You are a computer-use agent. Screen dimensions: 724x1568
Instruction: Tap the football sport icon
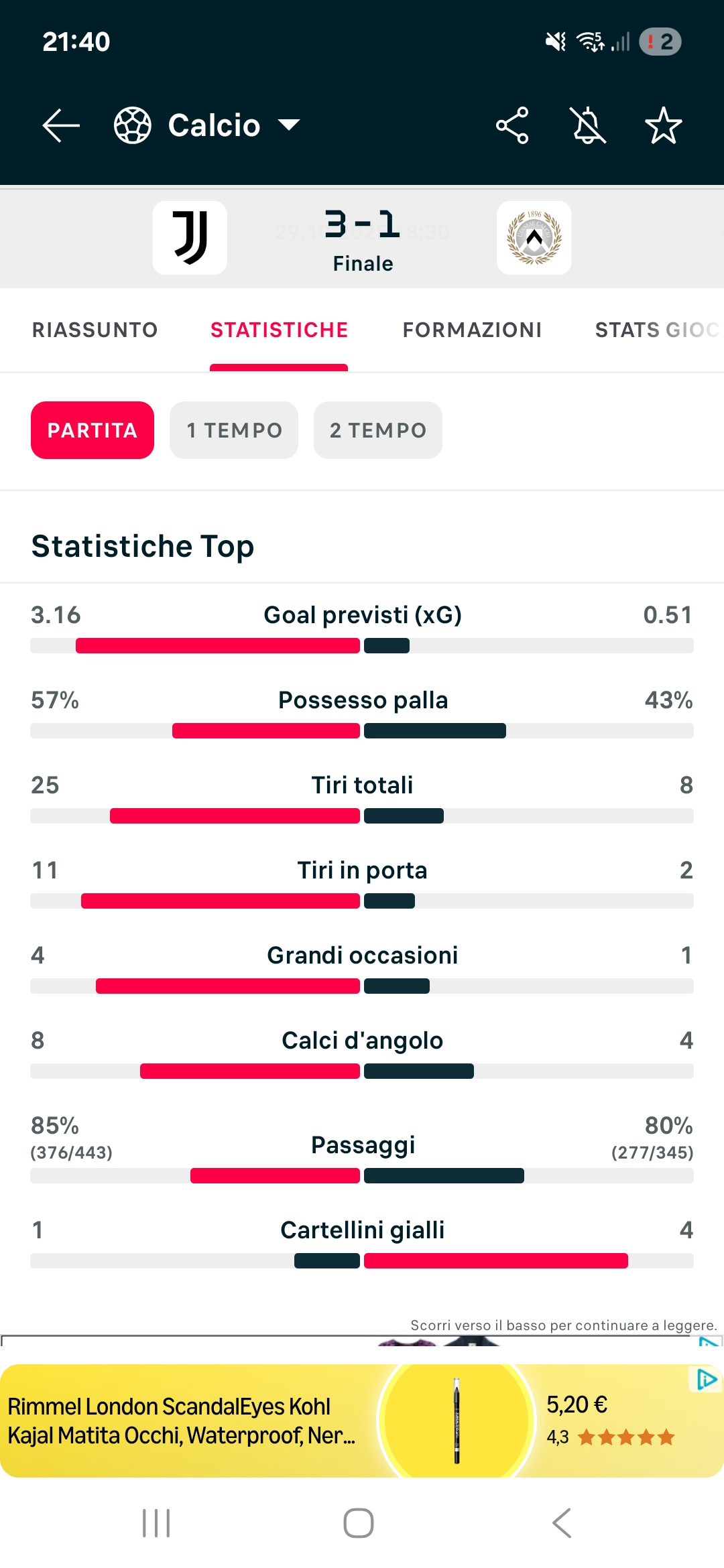pyautogui.click(x=133, y=125)
